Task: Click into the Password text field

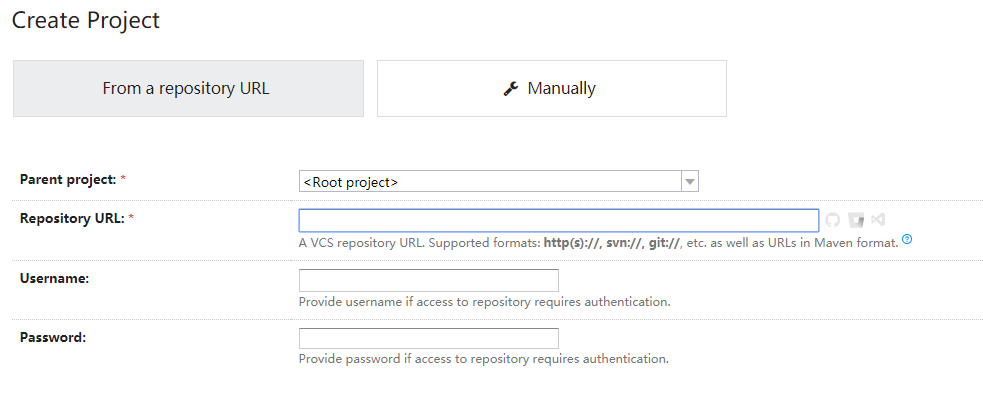Action: (428, 339)
